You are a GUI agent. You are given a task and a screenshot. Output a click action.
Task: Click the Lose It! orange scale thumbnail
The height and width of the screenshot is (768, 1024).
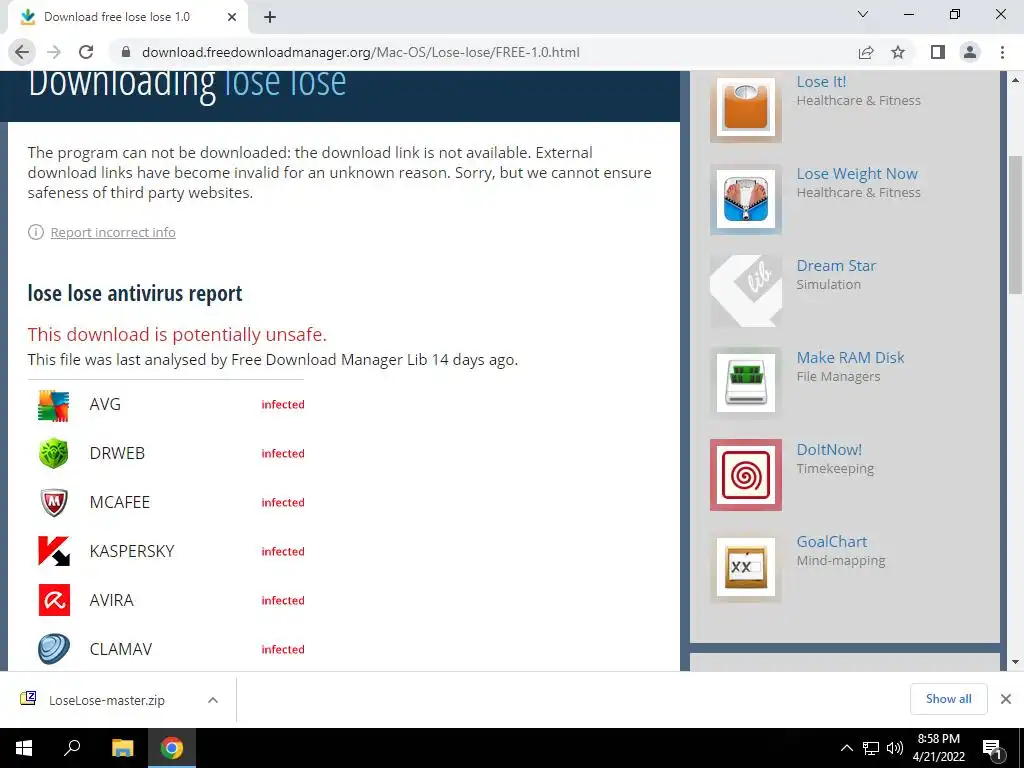click(x=746, y=107)
